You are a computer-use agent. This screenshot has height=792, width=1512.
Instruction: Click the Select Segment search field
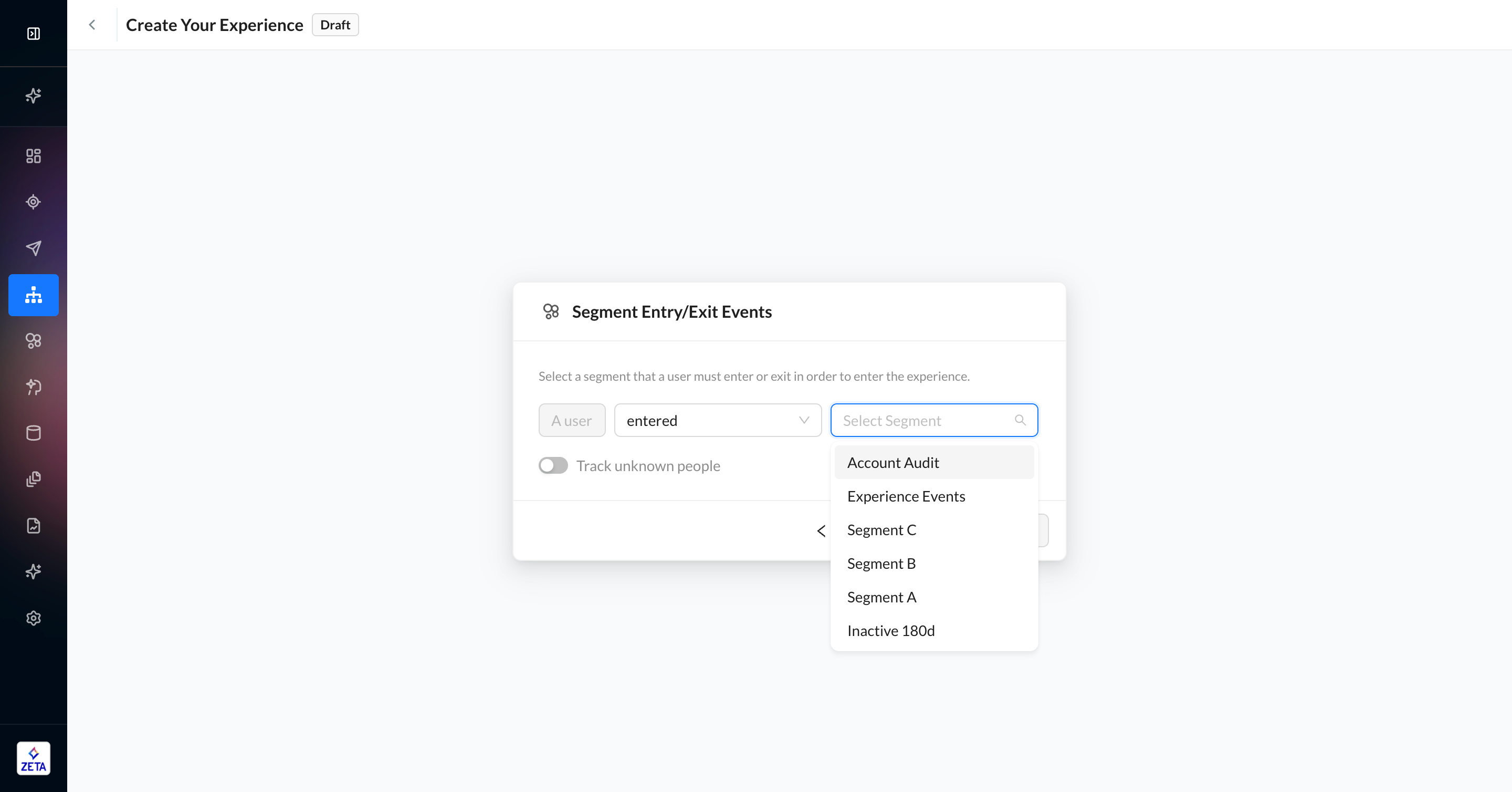(x=927, y=420)
